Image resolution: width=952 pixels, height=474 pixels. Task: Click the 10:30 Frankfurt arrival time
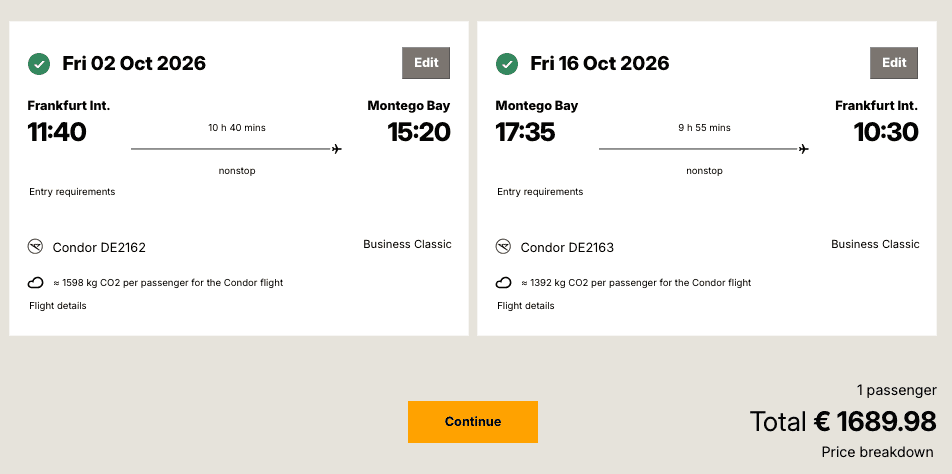click(x=886, y=132)
